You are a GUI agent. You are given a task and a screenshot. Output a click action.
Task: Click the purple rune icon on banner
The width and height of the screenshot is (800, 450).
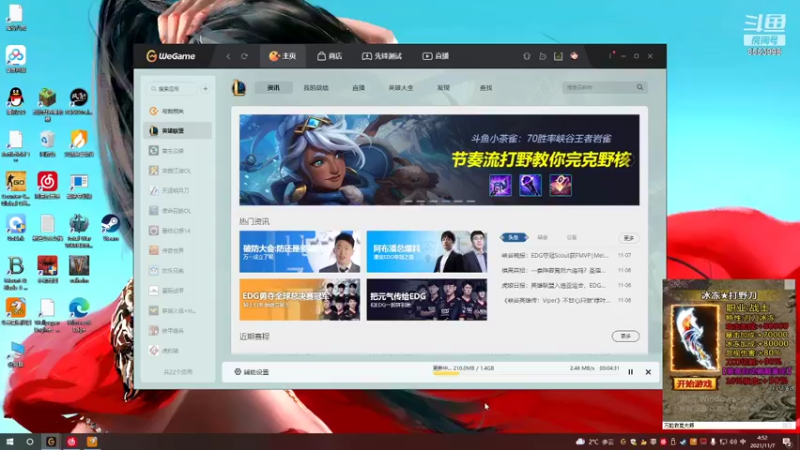tap(500, 185)
